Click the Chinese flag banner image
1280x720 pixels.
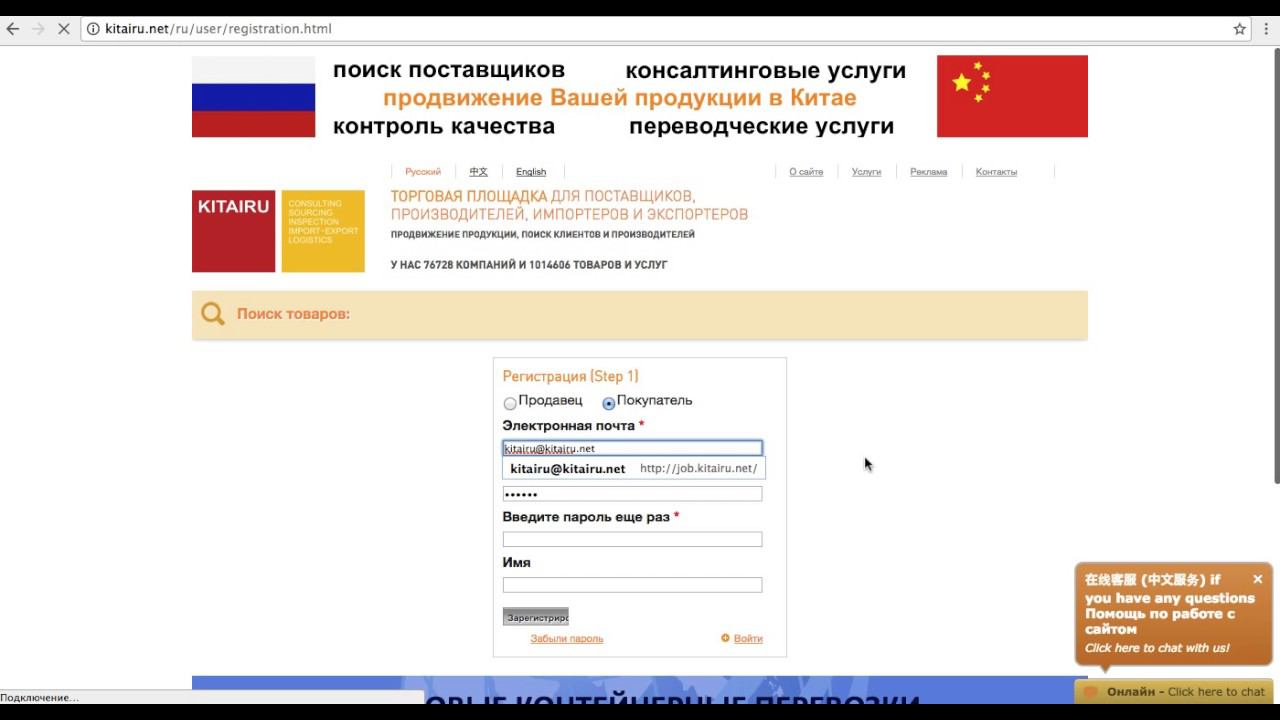click(x=1012, y=96)
